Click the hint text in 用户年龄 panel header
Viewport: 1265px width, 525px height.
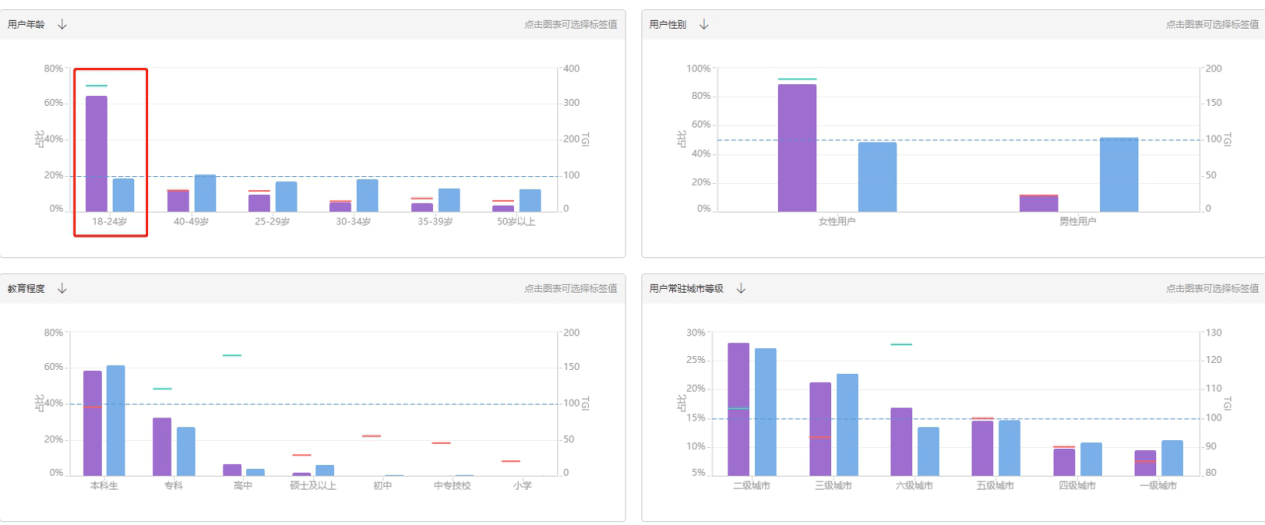coord(570,25)
